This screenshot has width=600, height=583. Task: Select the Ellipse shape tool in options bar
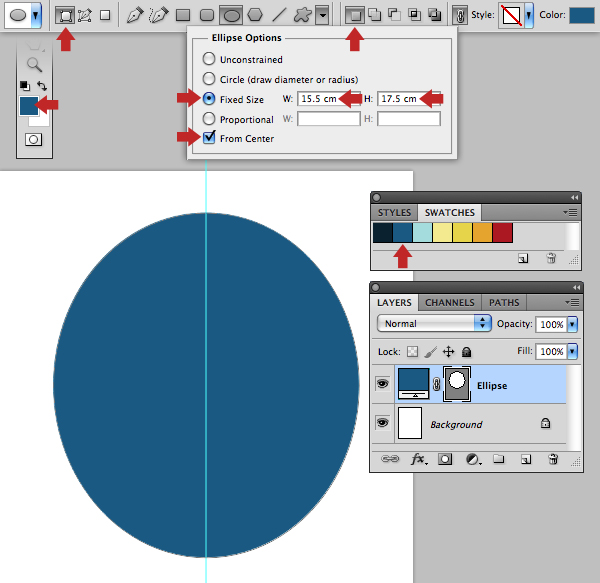[231, 15]
